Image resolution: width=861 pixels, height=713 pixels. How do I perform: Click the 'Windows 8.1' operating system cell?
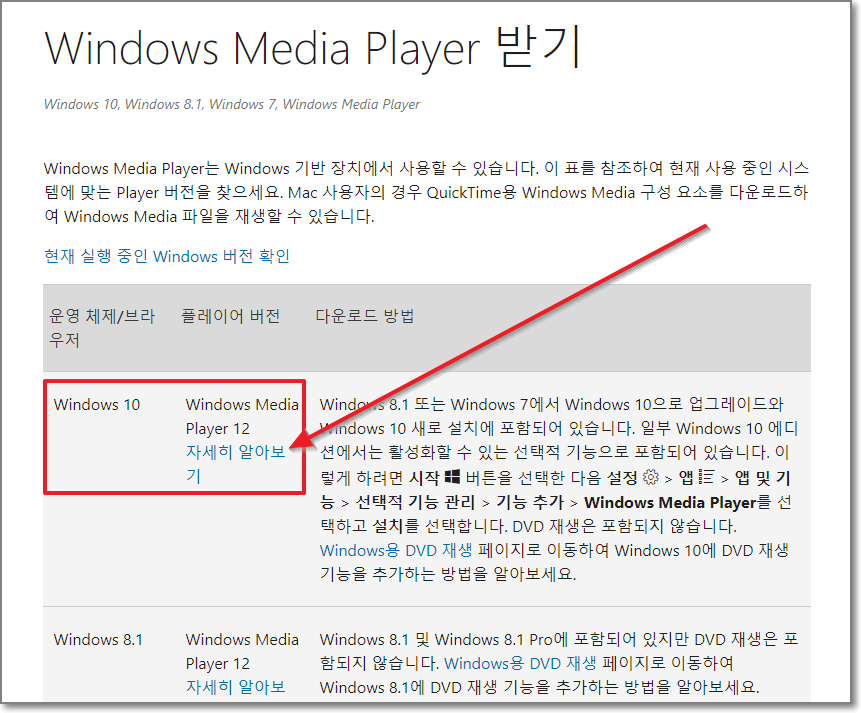coord(98,640)
